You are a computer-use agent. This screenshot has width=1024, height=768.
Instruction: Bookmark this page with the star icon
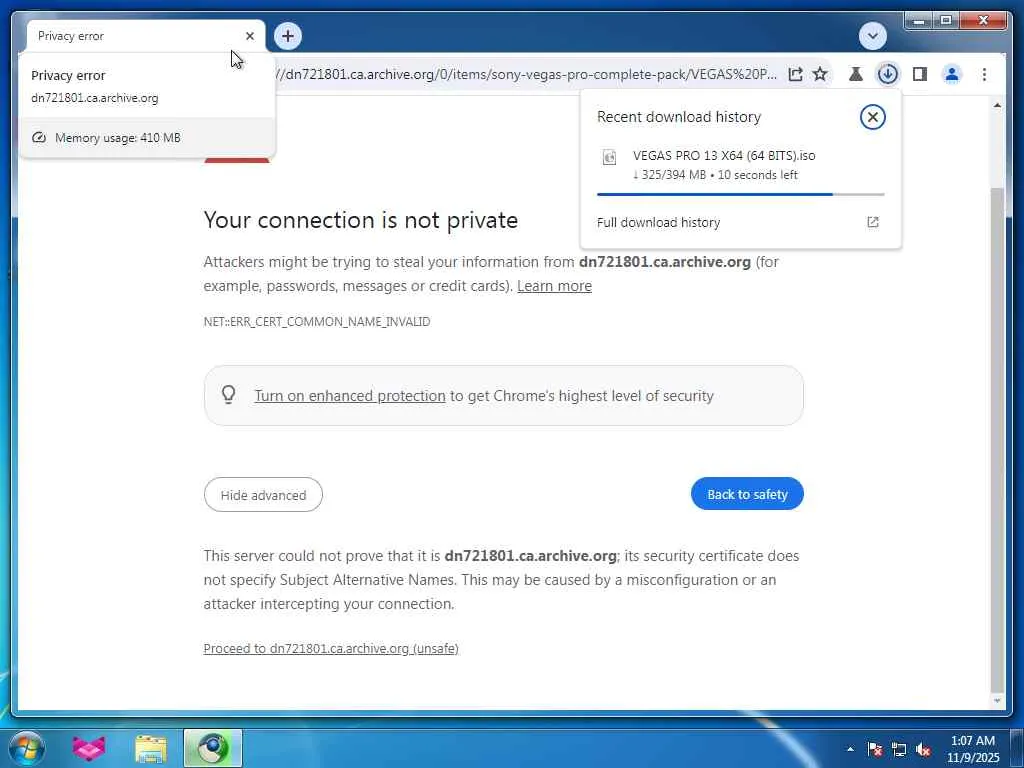(820, 74)
